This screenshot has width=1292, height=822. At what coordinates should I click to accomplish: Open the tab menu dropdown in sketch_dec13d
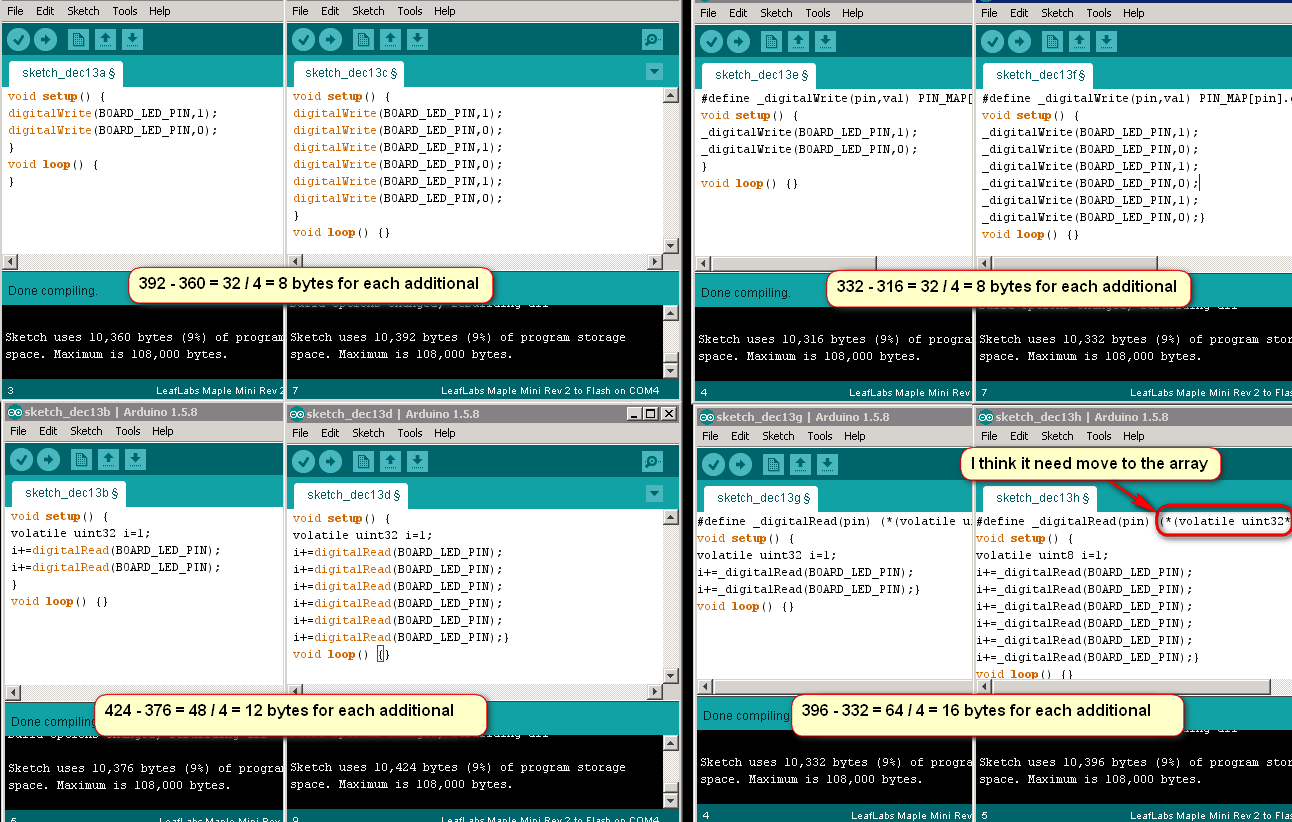click(653, 493)
